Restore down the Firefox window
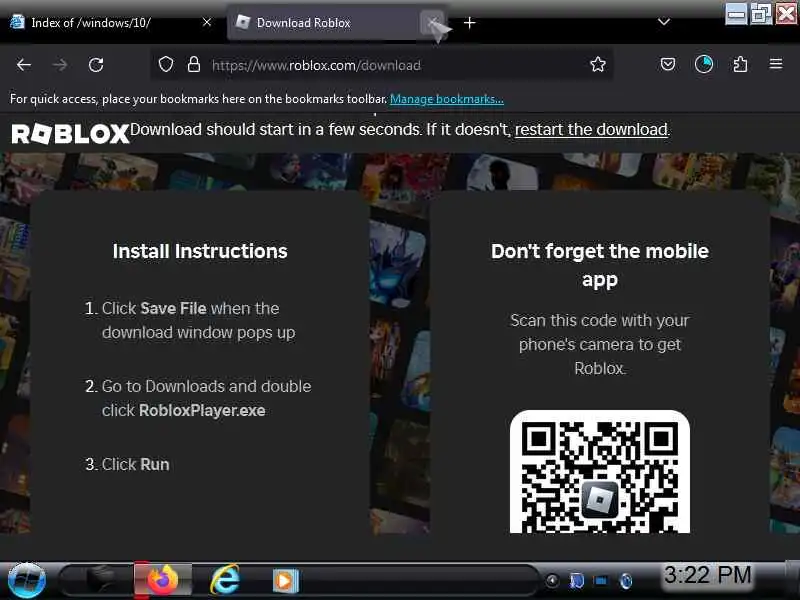This screenshot has width=800, height=600. (x=761, y=14)
